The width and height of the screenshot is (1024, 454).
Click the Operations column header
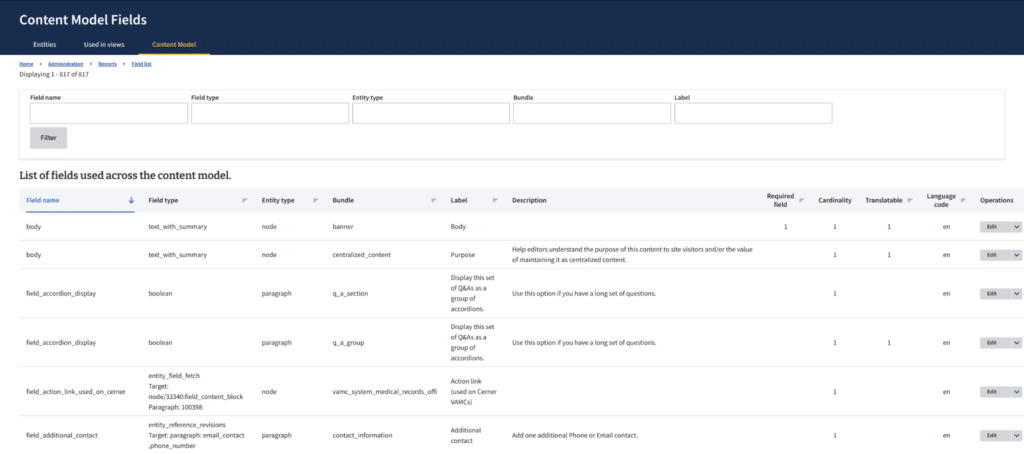click(x=997, y=201)
